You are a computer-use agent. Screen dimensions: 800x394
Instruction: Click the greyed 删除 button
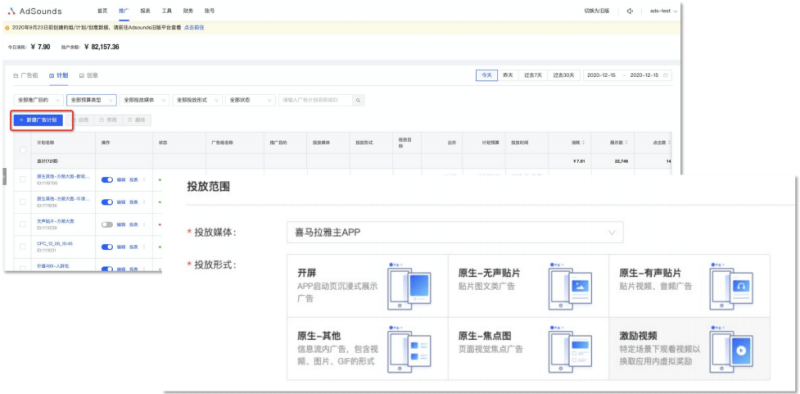pyautogui.click(x=137, y=120)
